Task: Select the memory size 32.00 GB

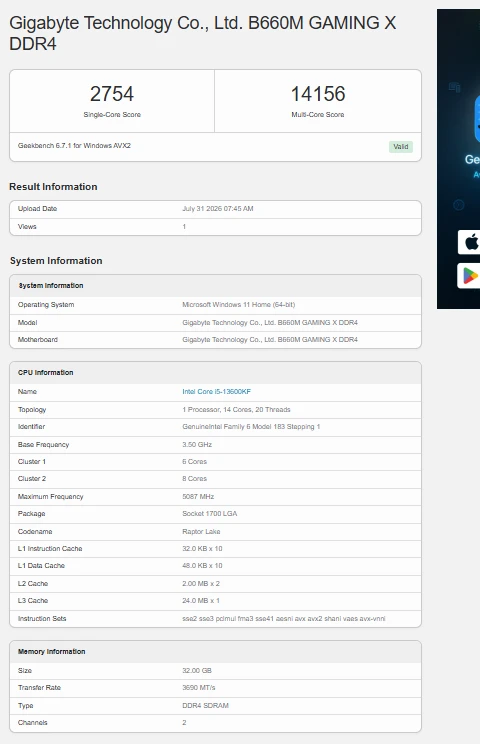Action: tap(197, 671)
